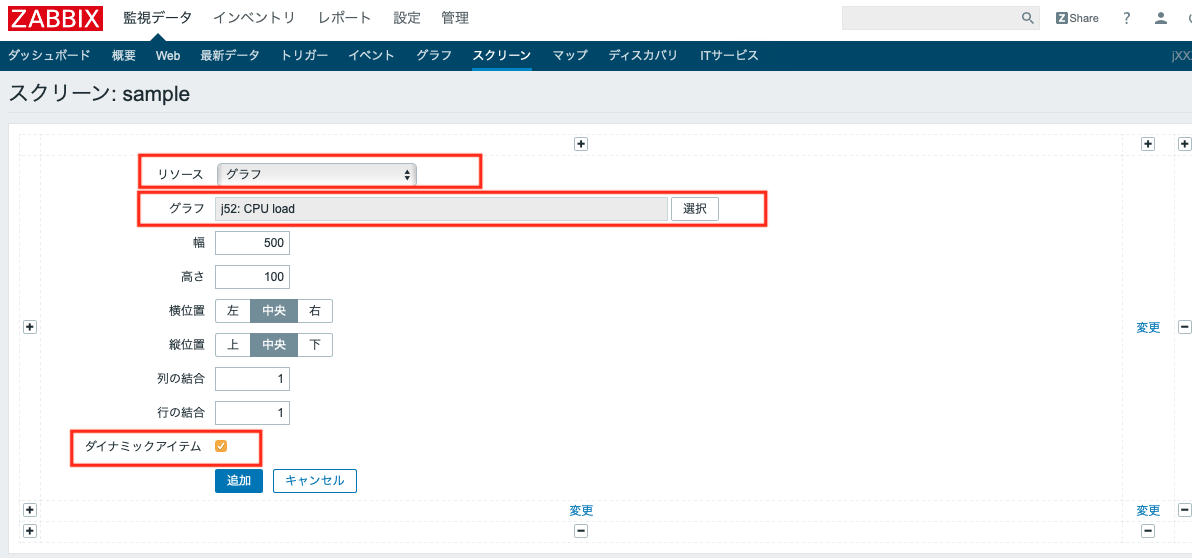
Task: Open the Share link icon
Action: [1077, 18]
